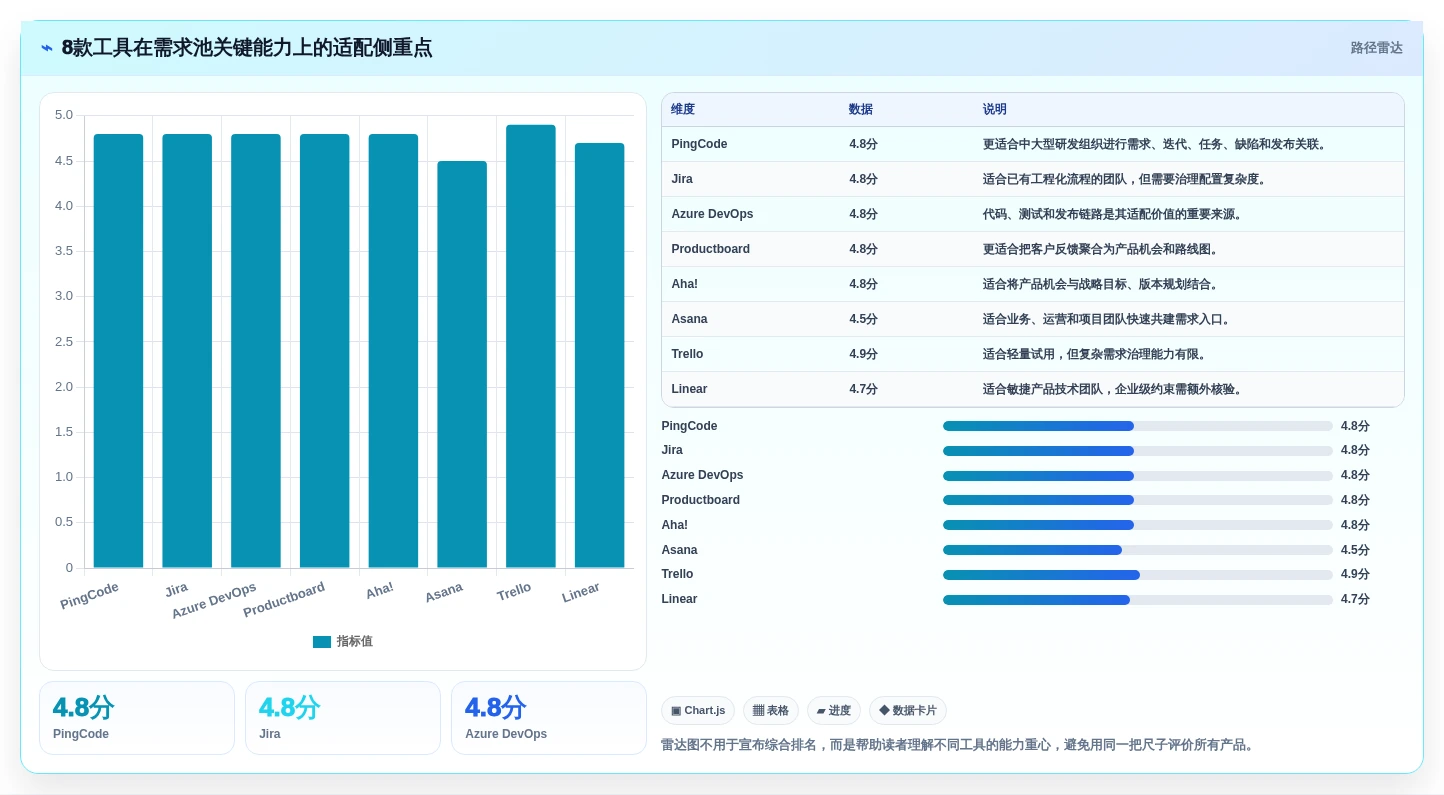Click the Asana chart bar
1444x795 pixels.
(462, 365)
